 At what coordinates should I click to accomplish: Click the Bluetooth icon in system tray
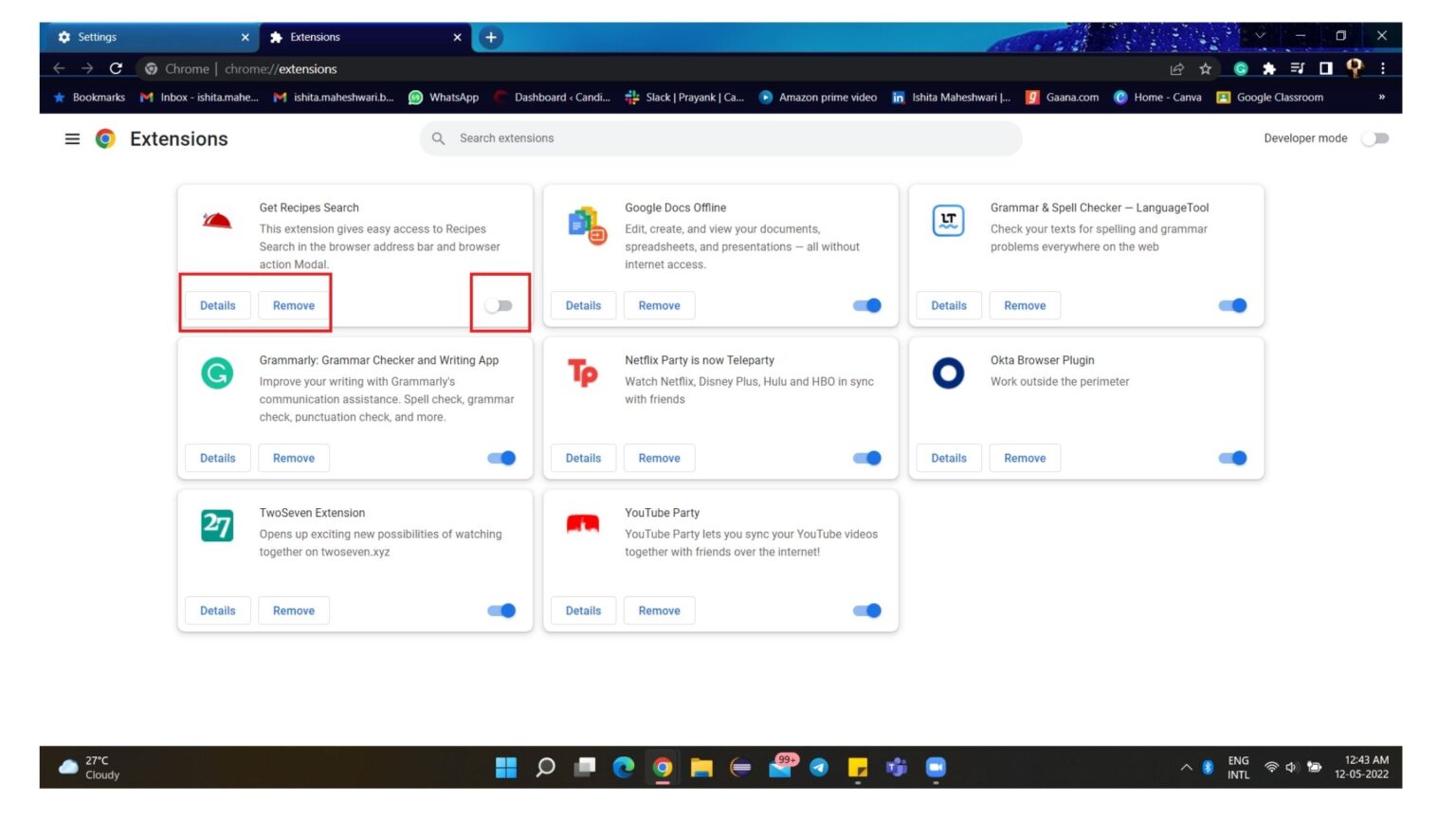[1208, 767]
